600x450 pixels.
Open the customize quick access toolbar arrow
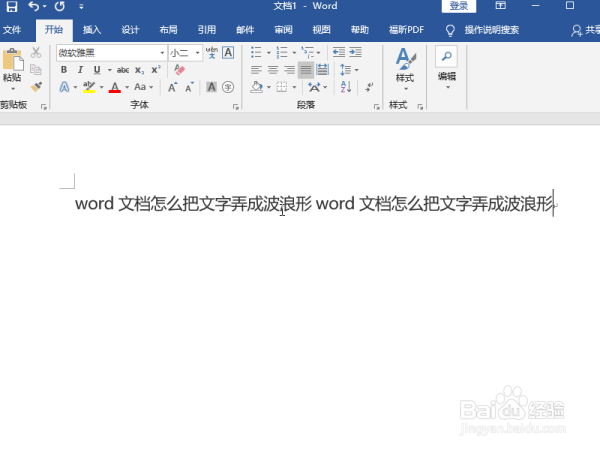[81, 7]
